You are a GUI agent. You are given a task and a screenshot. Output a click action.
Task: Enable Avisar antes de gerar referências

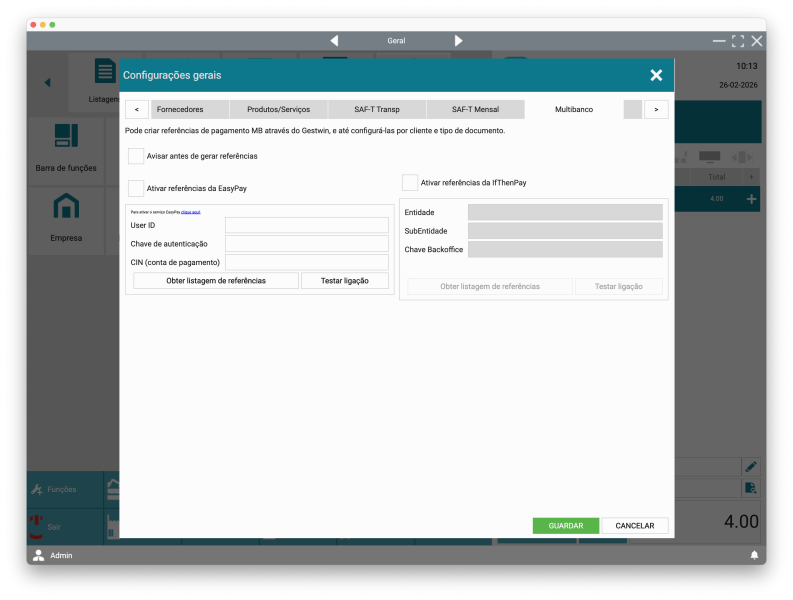pyautogui.click(x=136, y=156)
